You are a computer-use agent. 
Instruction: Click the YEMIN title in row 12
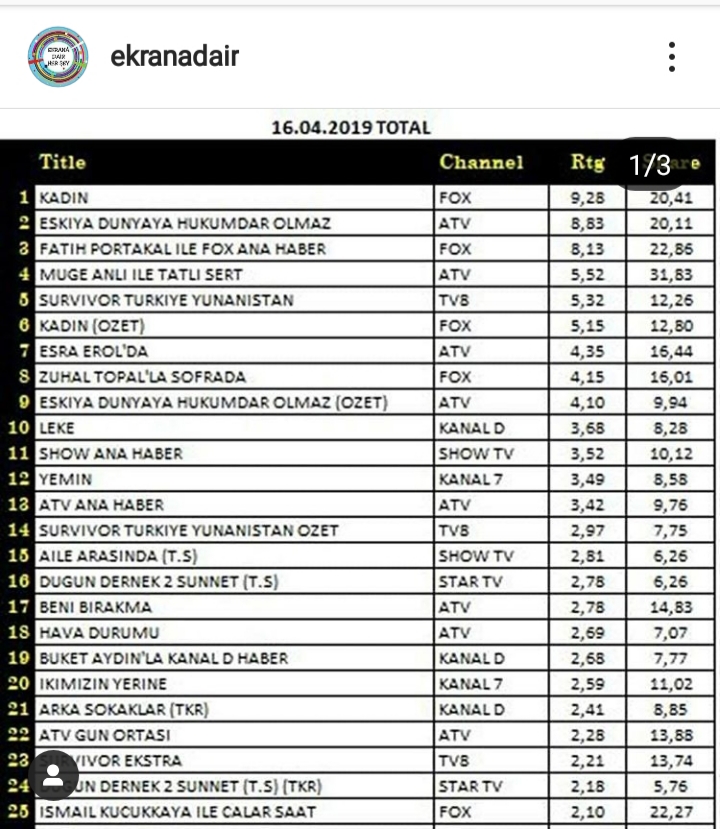tap(65, 480)
